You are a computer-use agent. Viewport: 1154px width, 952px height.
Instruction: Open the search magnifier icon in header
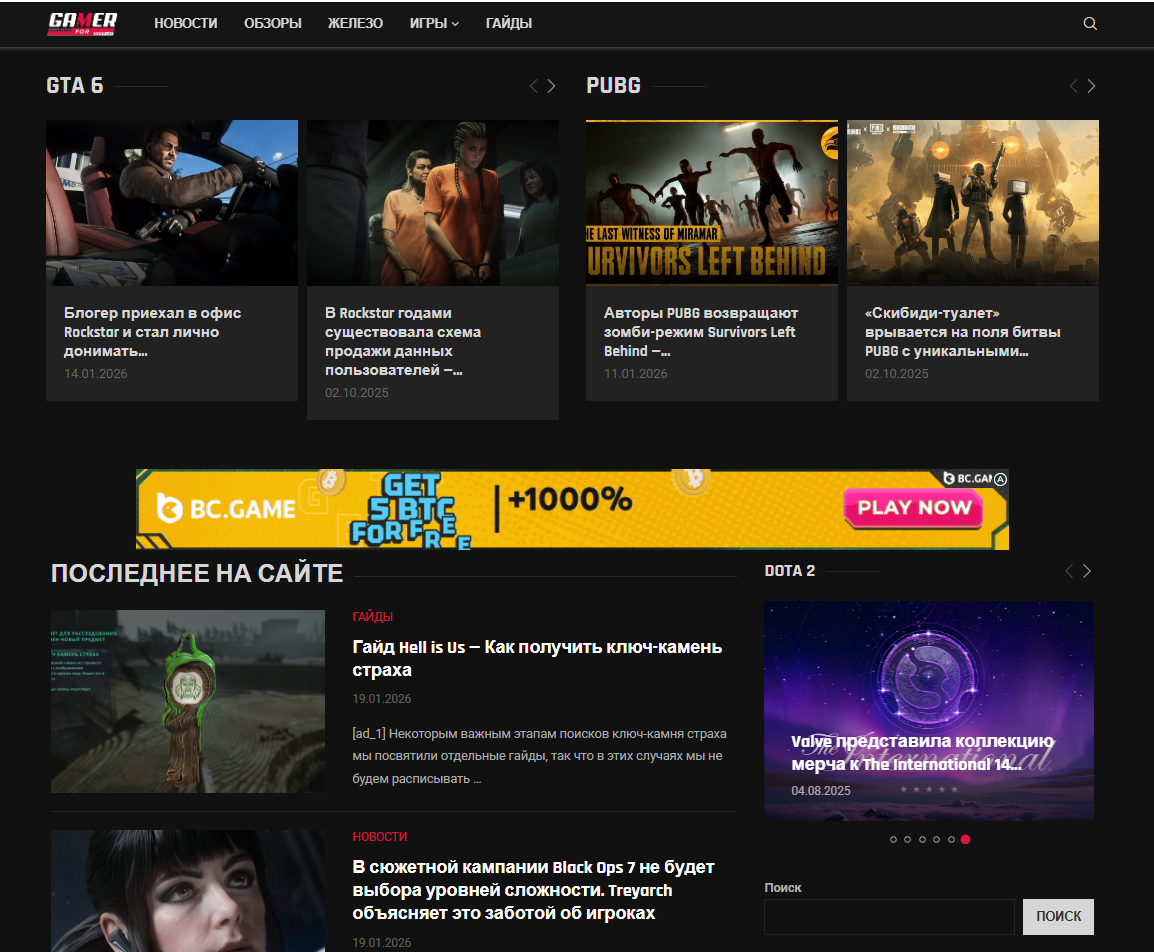[1090, 24]
